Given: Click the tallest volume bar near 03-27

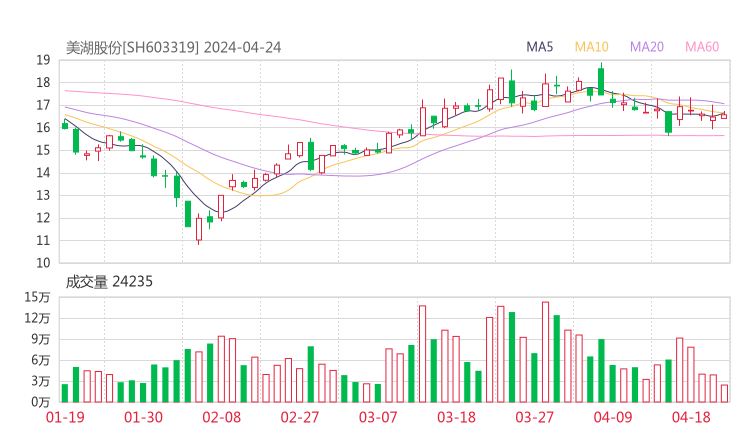Looking at the screenshot, I should (x=546, y=352).
